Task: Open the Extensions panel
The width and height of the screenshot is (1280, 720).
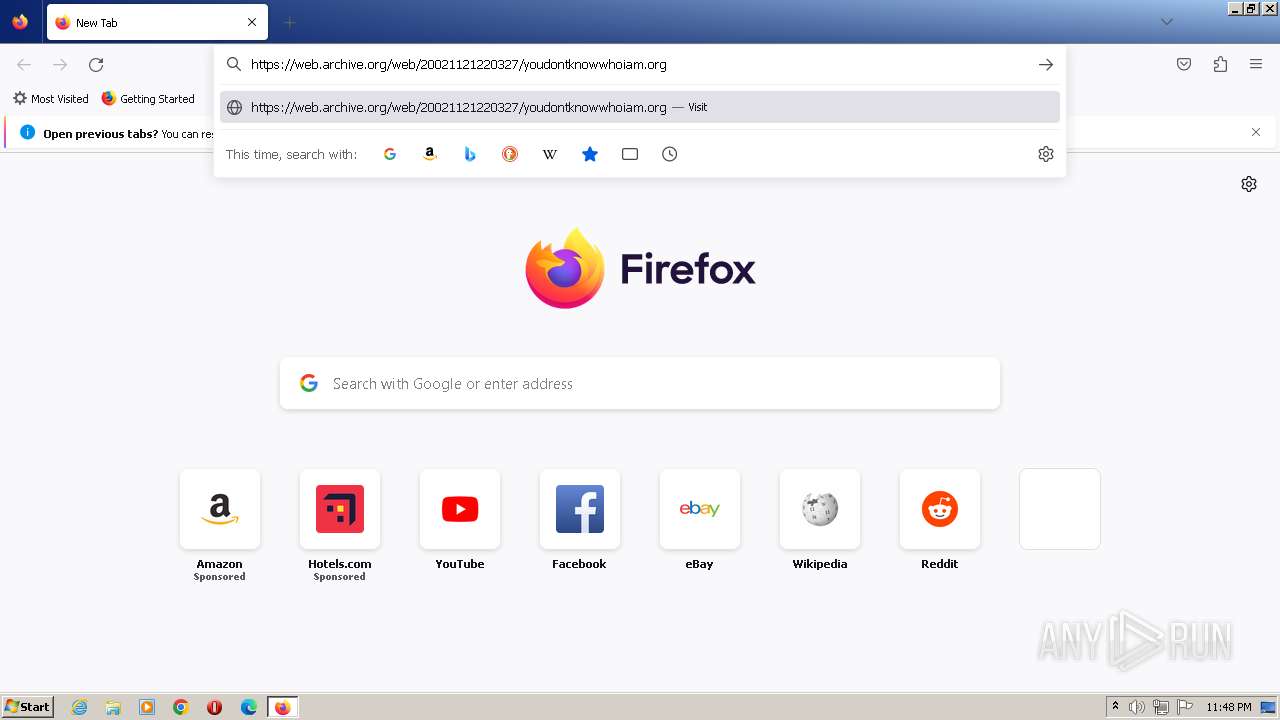Action: (x=1220, y=65)
